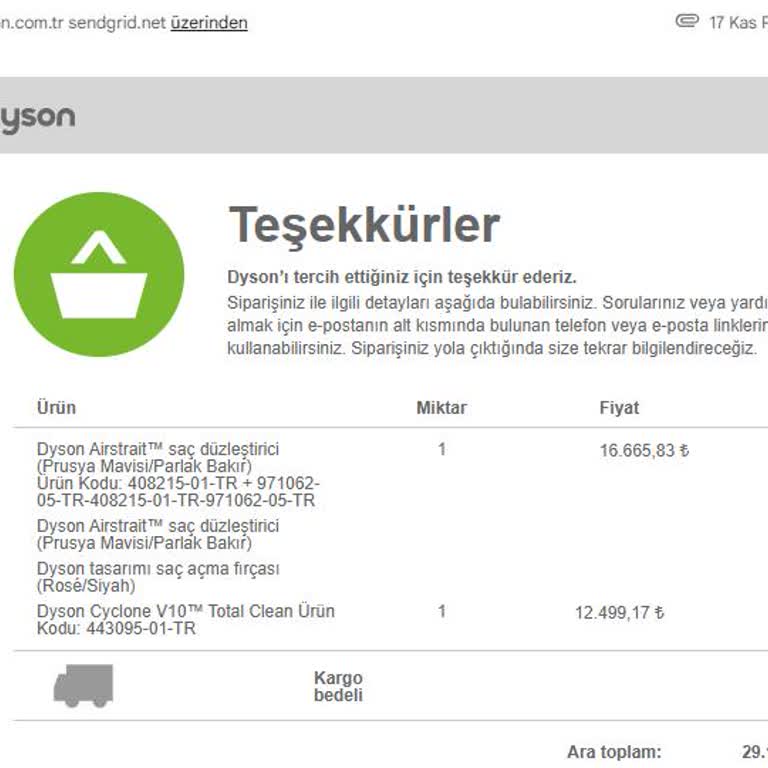Click the '17 Kas' date text
Screen dimensions: 768x768
point(733,23)
